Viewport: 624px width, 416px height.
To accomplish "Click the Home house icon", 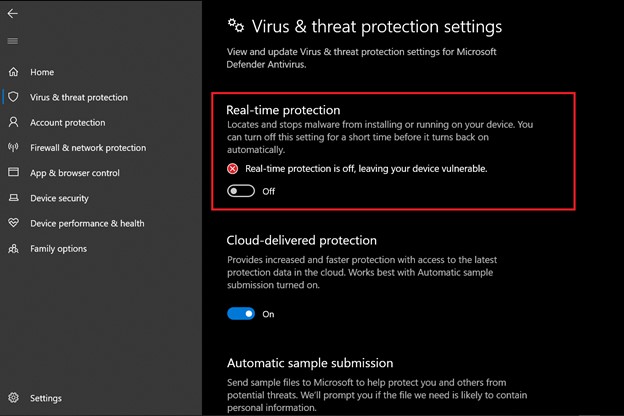I will pyautogui.click(x=14, y=72).
